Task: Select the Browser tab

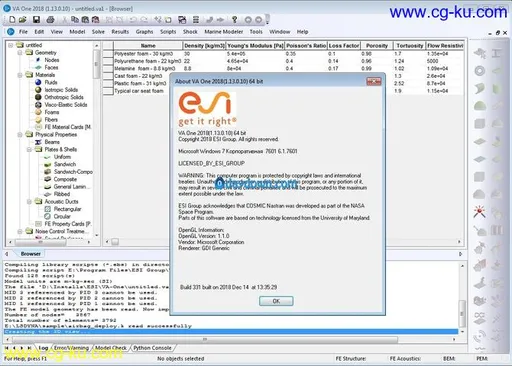Action: point(31,254)
